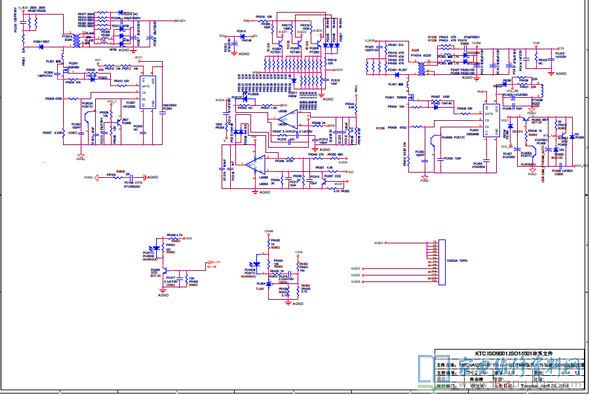
Task: Click the VLED+ output net label at top
Action: (181, 21)
